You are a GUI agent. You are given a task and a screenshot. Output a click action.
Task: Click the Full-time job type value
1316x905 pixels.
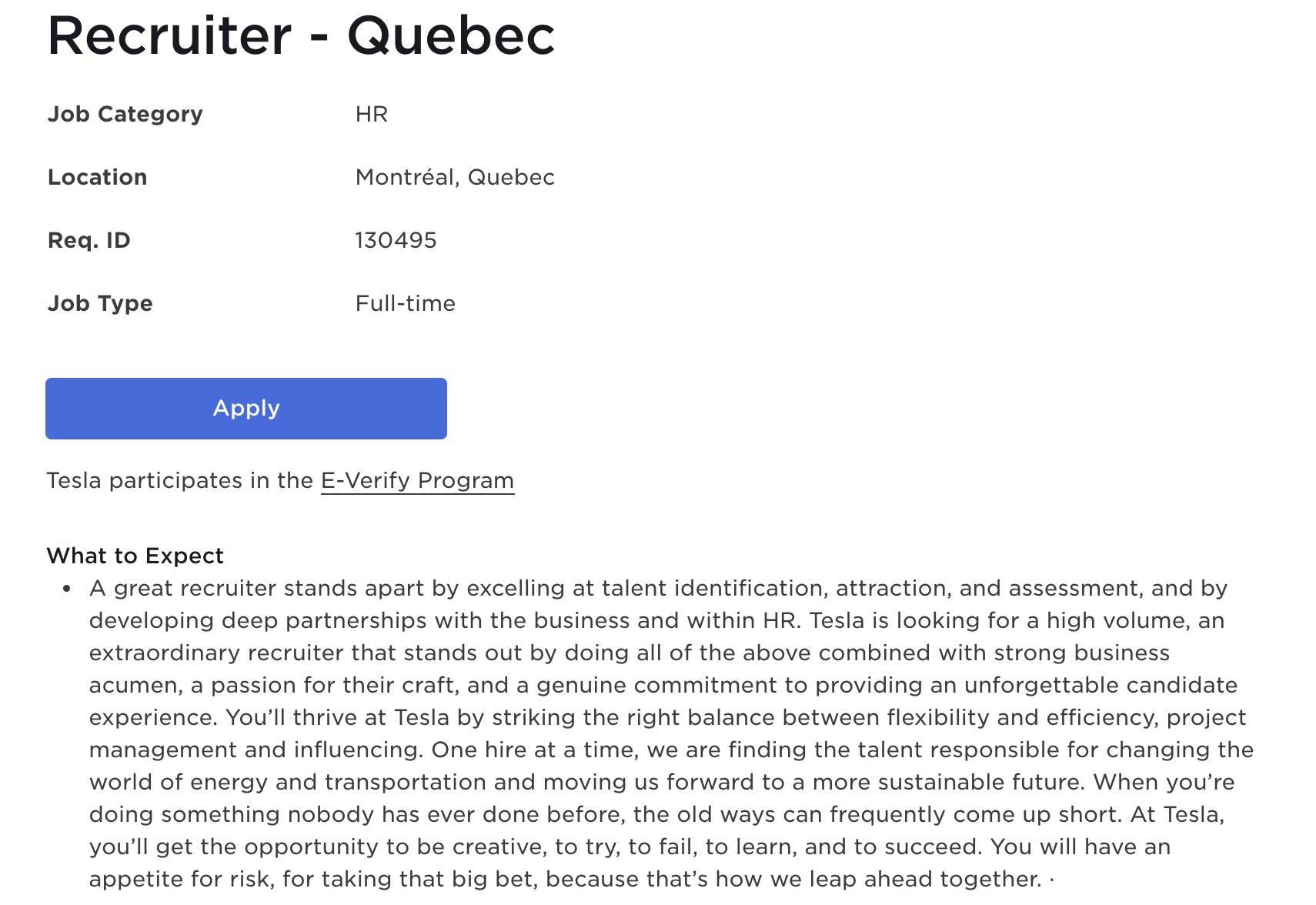click(x=406, y=303)
